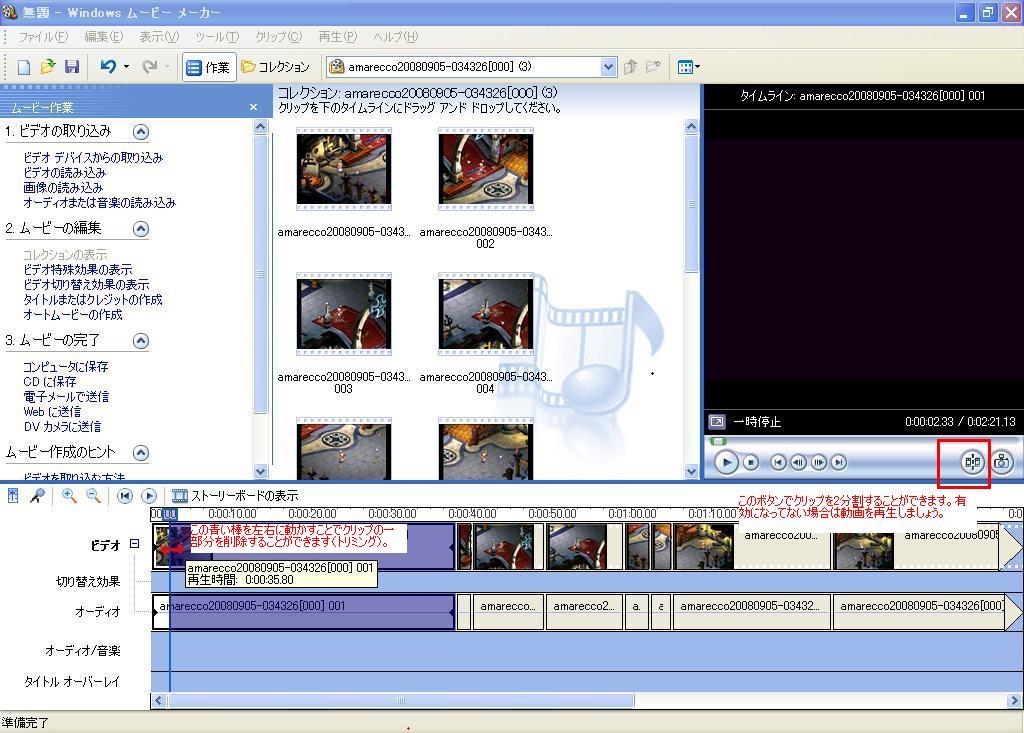Switch to ストーリーボードの表示 view
This screenshot has width=1024, height=733.
(235, 496)
